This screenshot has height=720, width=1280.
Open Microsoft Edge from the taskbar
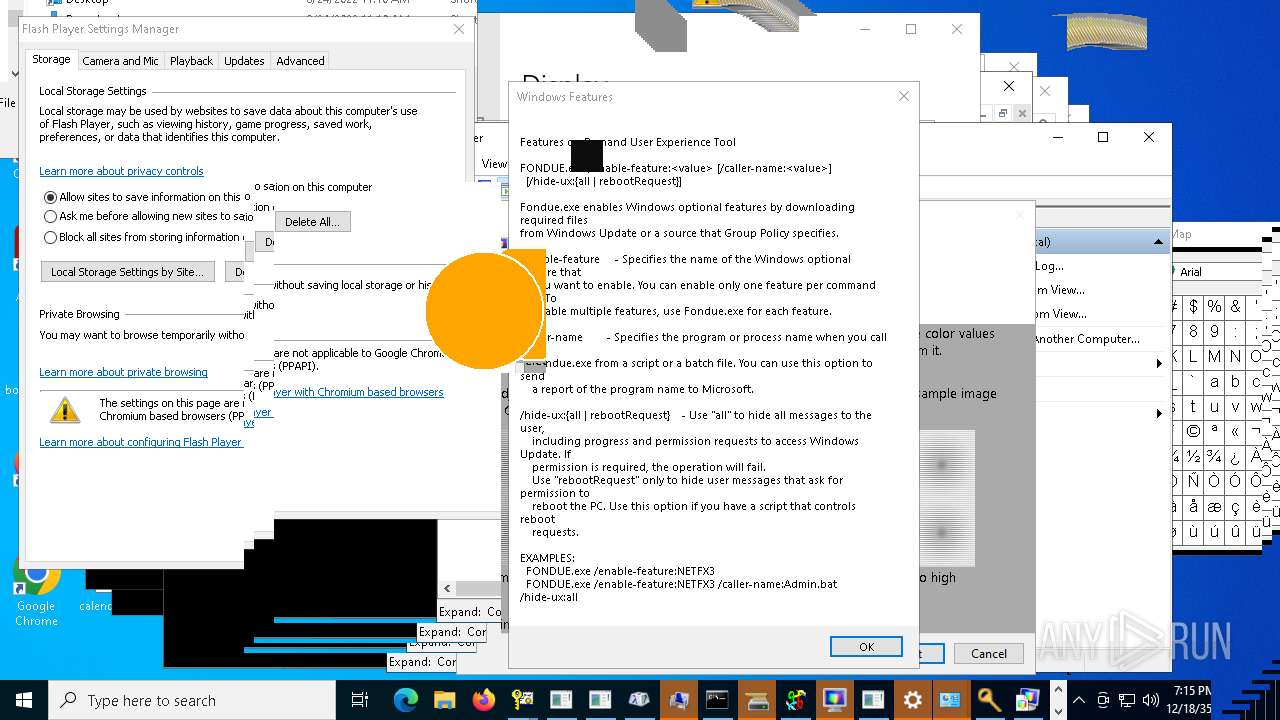click(406, 700)
